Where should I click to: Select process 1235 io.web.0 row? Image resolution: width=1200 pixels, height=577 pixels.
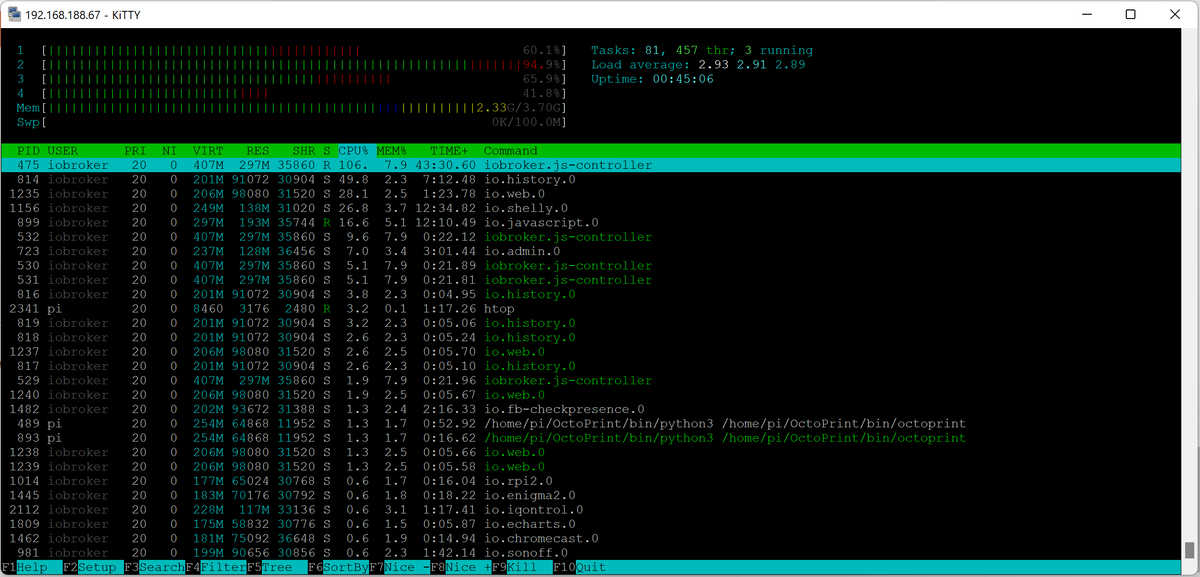pos(591,194)
